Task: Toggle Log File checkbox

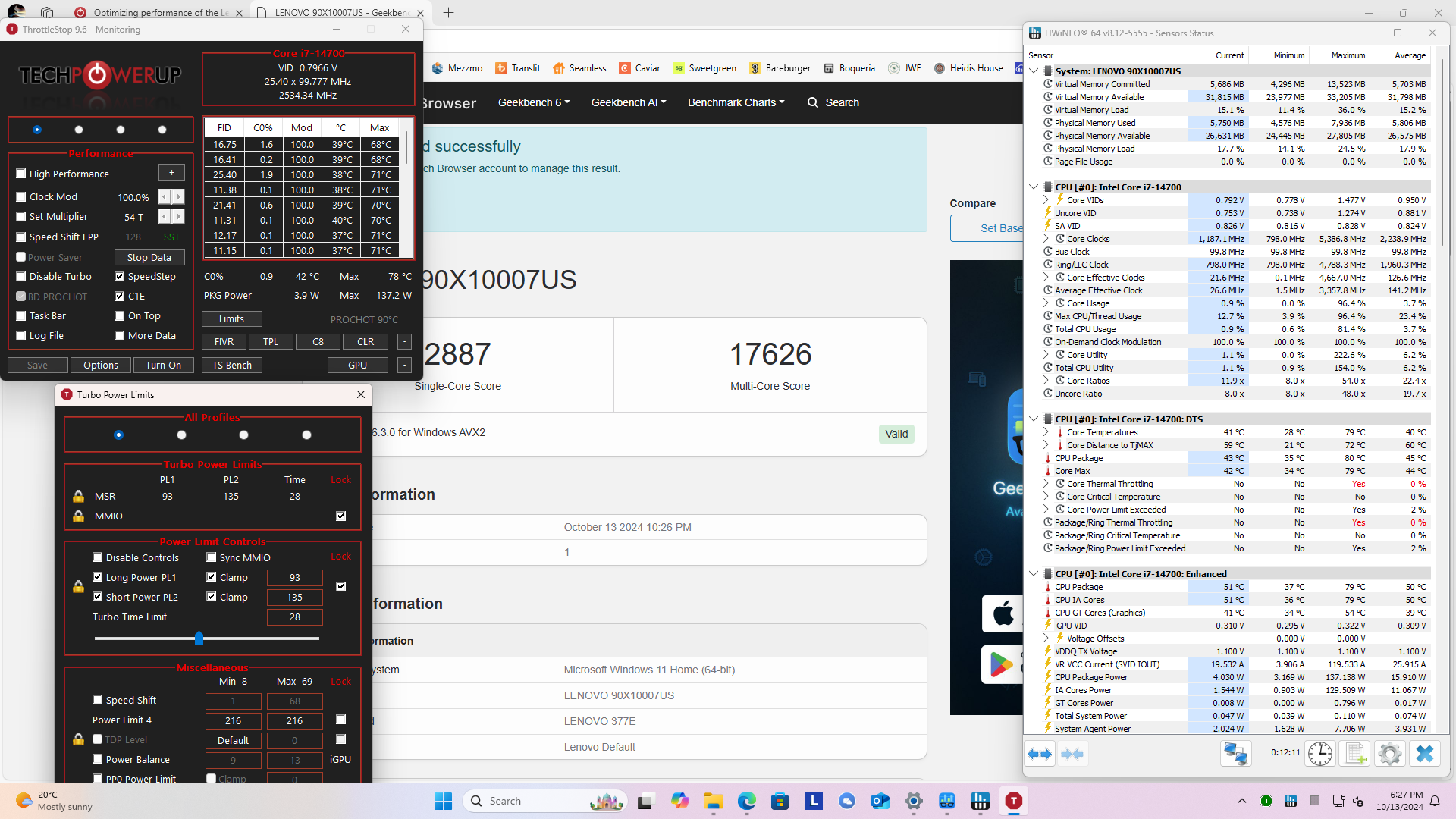Action: point(21,336)
